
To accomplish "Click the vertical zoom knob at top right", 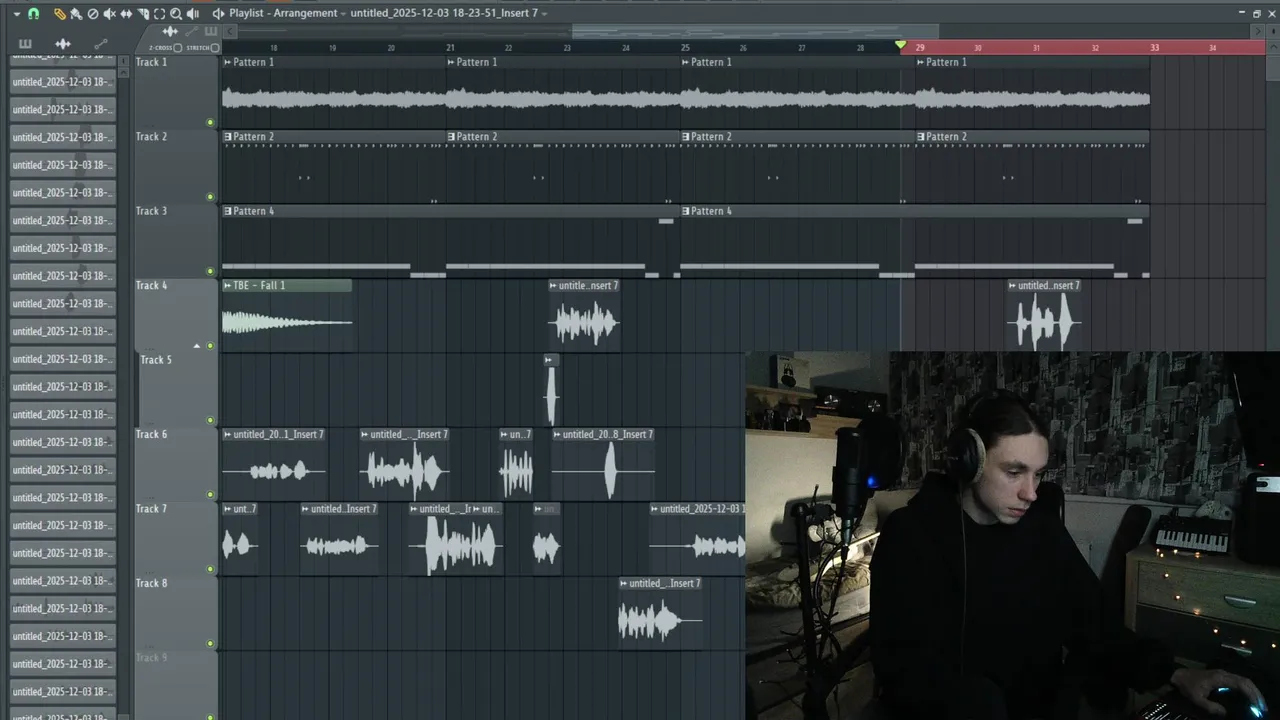I will pos(1273,31).
